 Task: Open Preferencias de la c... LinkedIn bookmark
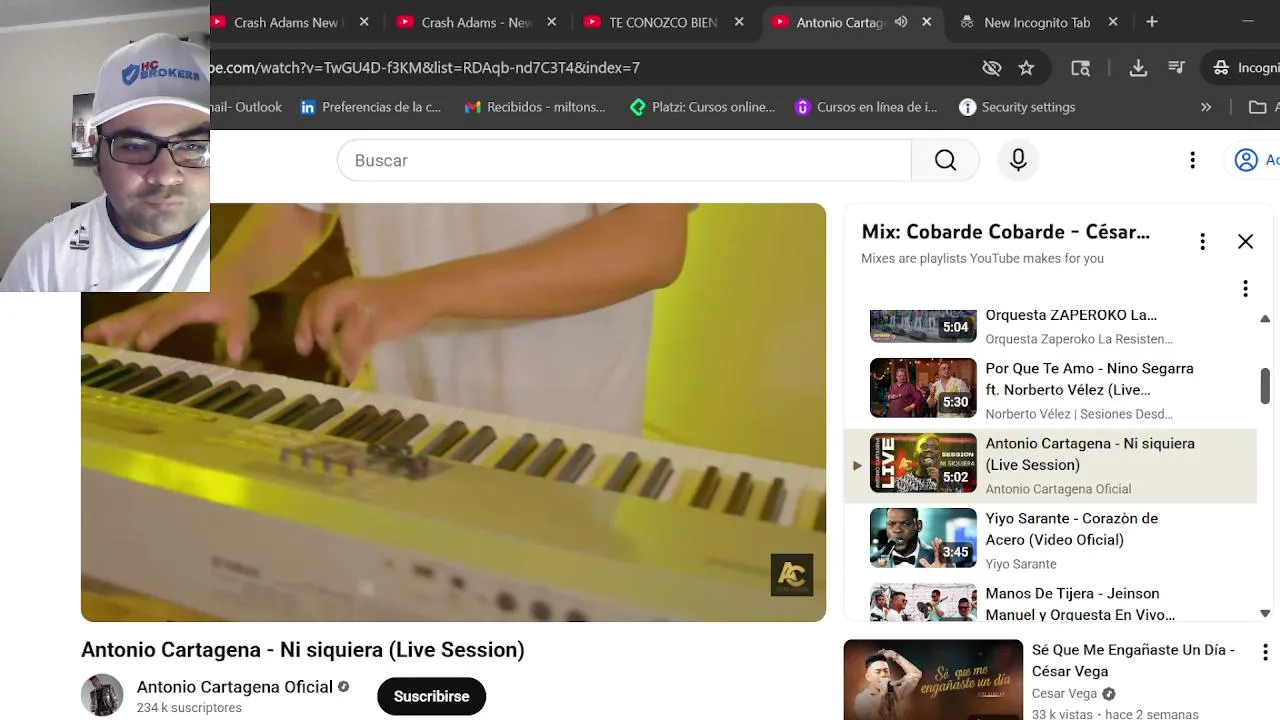371,107
